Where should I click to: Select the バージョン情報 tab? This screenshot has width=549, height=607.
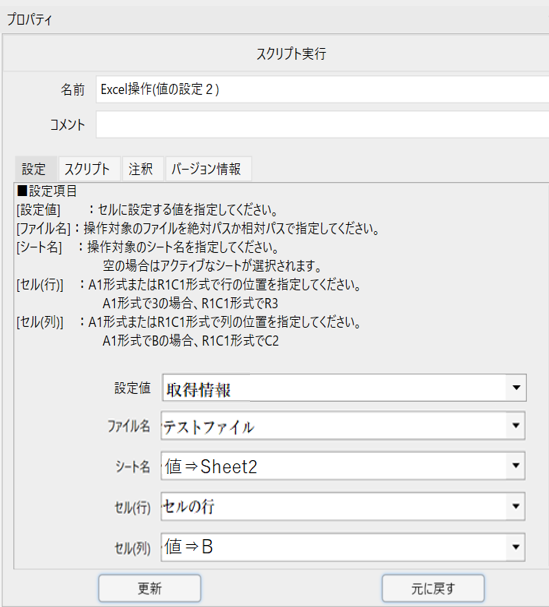coord(207,169)
